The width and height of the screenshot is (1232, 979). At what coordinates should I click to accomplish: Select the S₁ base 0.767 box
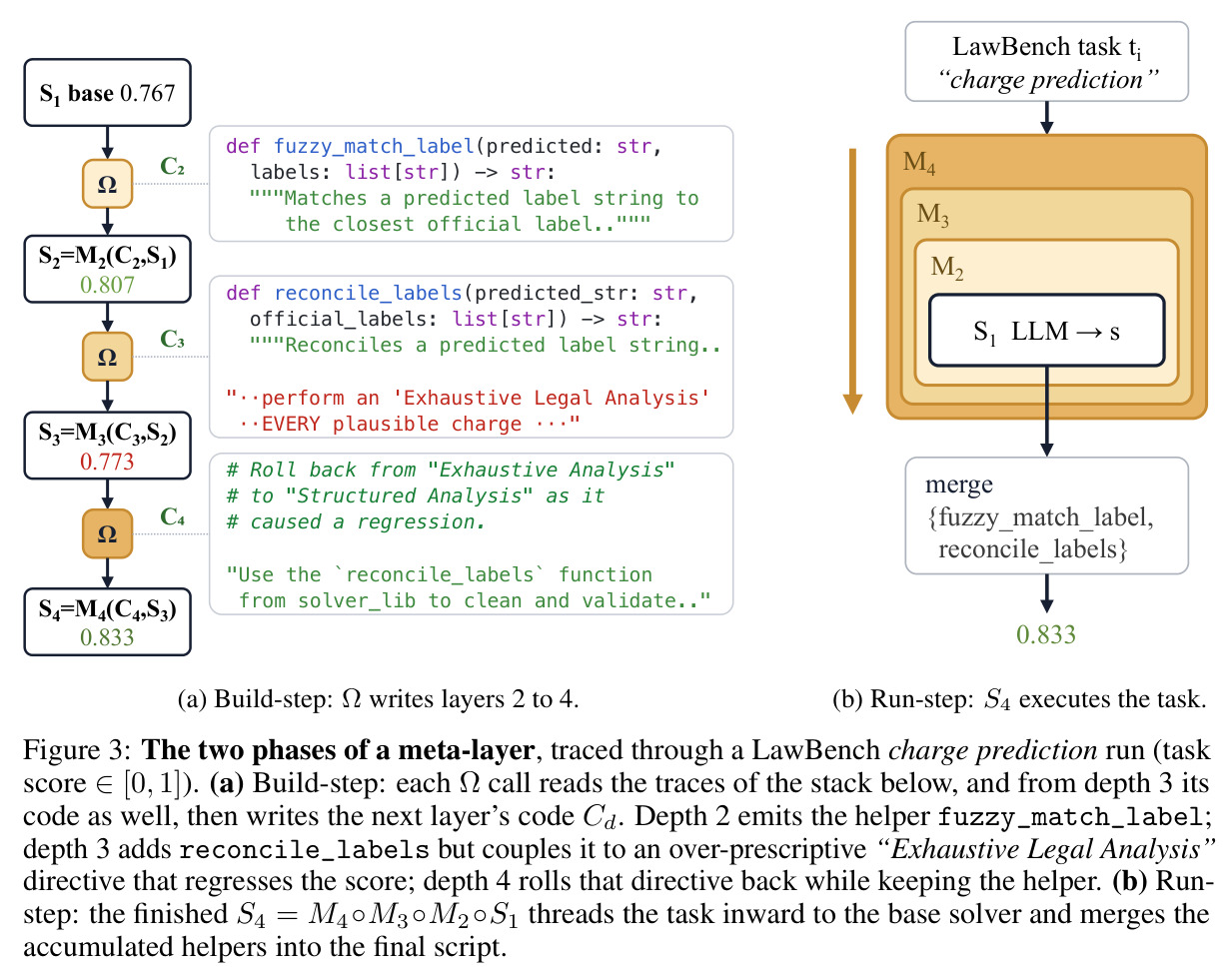(x=107, y=93)
